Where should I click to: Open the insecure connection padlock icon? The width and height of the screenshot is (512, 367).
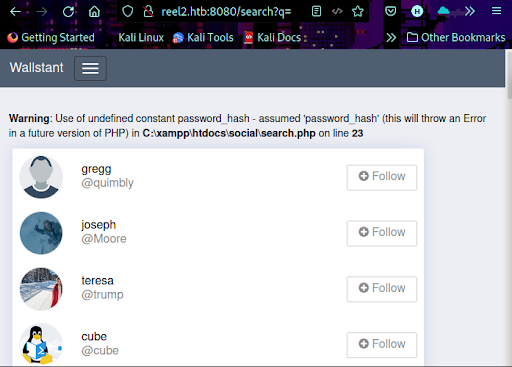click(x=148, y=12)
